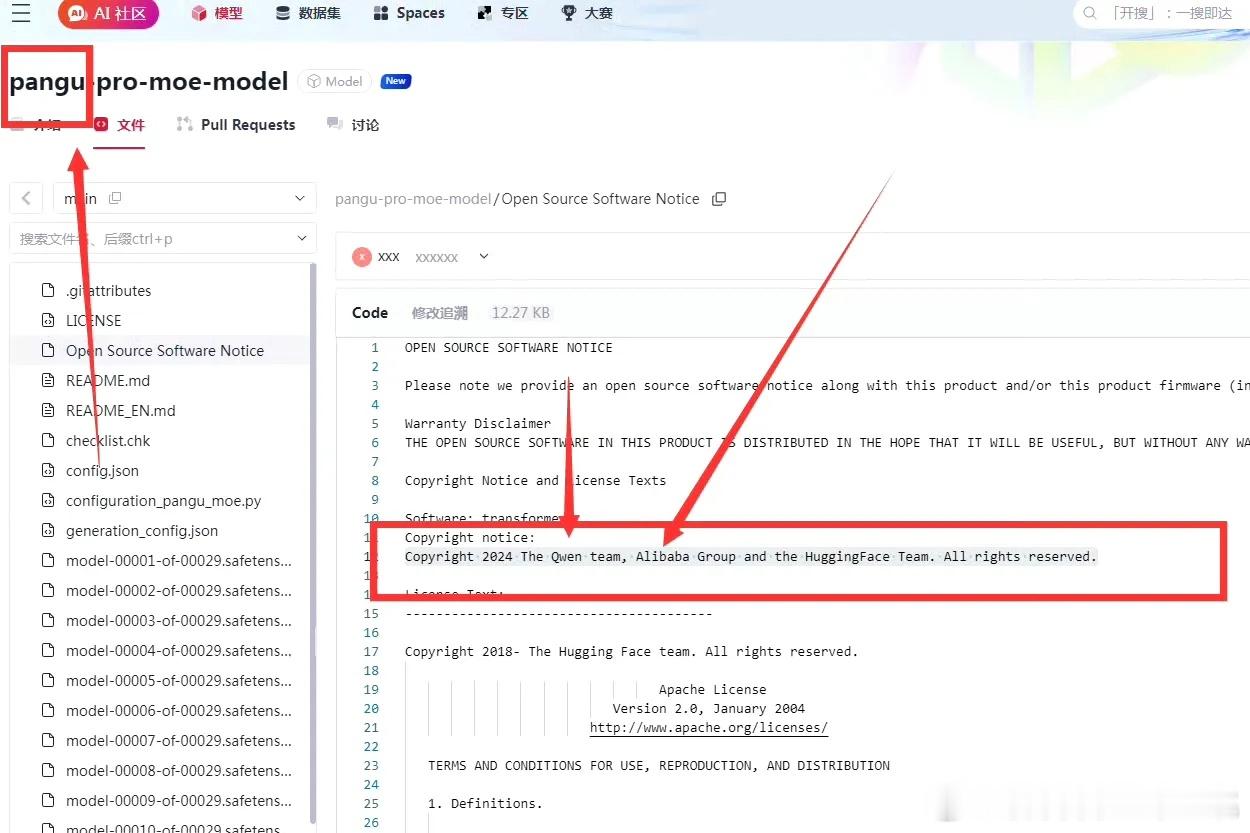The height and width of the screenshot is (833, 1250).
Task: Click the 12.27 KB file size text
Action: coord(521,313)
